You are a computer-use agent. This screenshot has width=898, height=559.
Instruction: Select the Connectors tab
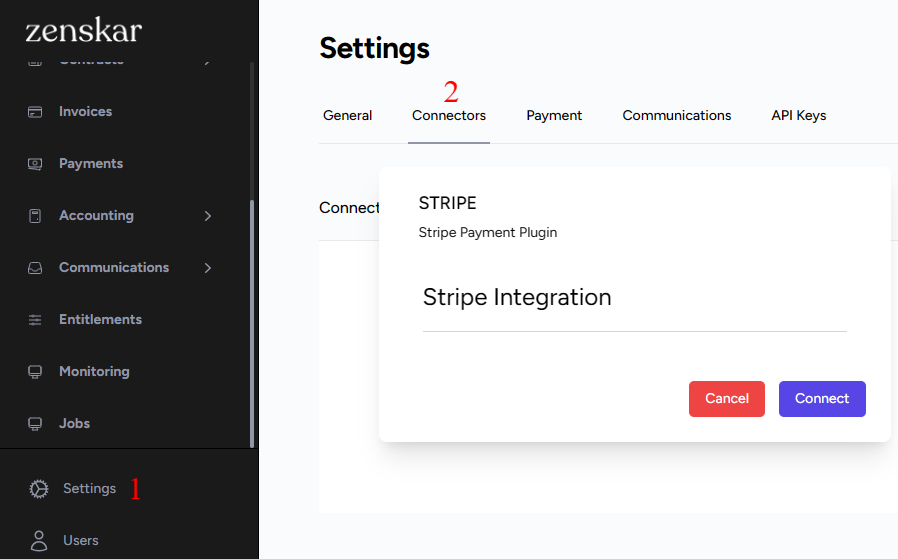(x=449, y=116)
